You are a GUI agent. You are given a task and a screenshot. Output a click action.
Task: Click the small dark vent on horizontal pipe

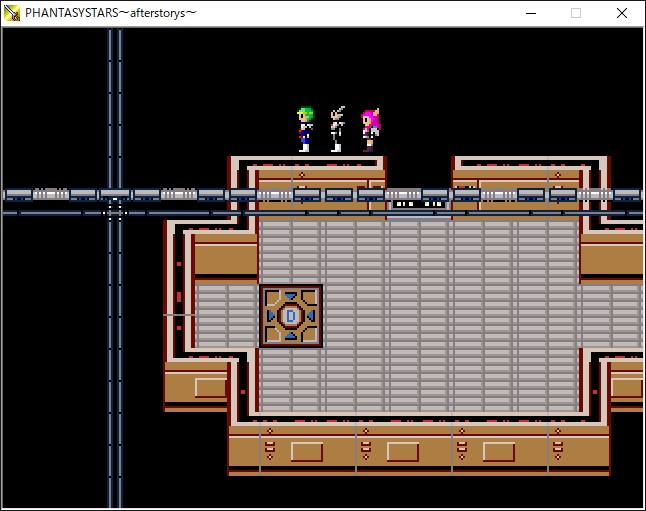click(418, 204)
